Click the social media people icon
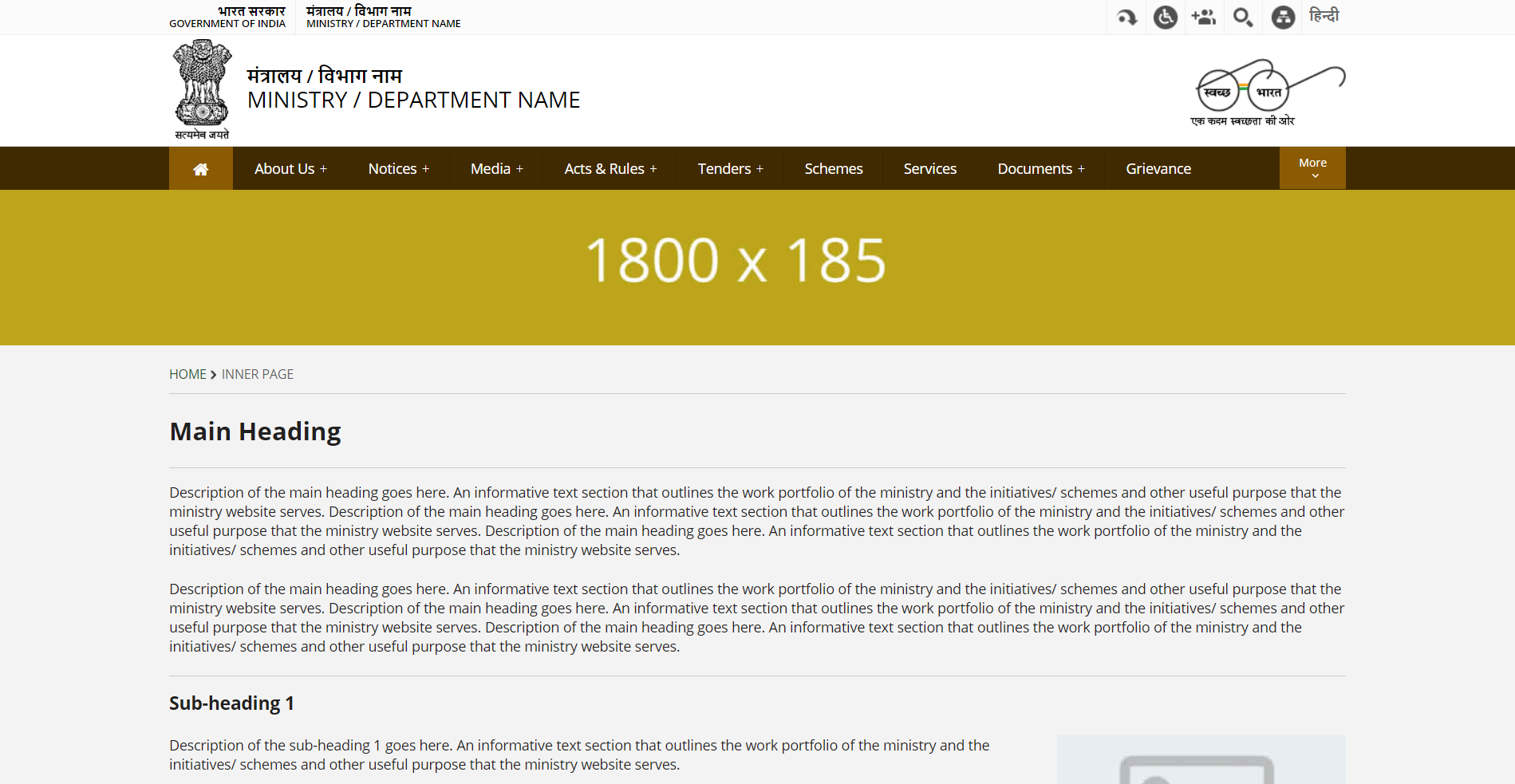Screen dimensions: 1515x784 click(x=1203, y=17)
